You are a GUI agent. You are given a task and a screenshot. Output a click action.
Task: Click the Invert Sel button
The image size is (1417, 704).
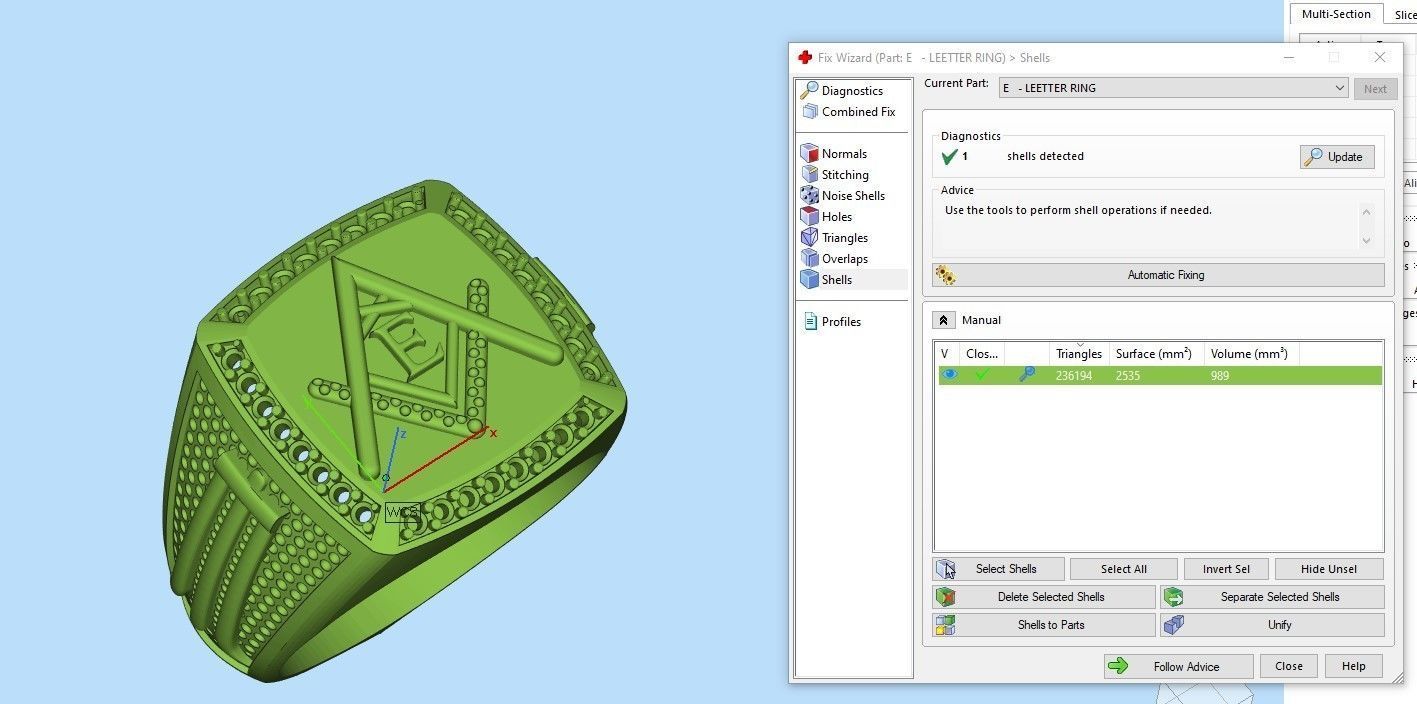point(1226,569)
